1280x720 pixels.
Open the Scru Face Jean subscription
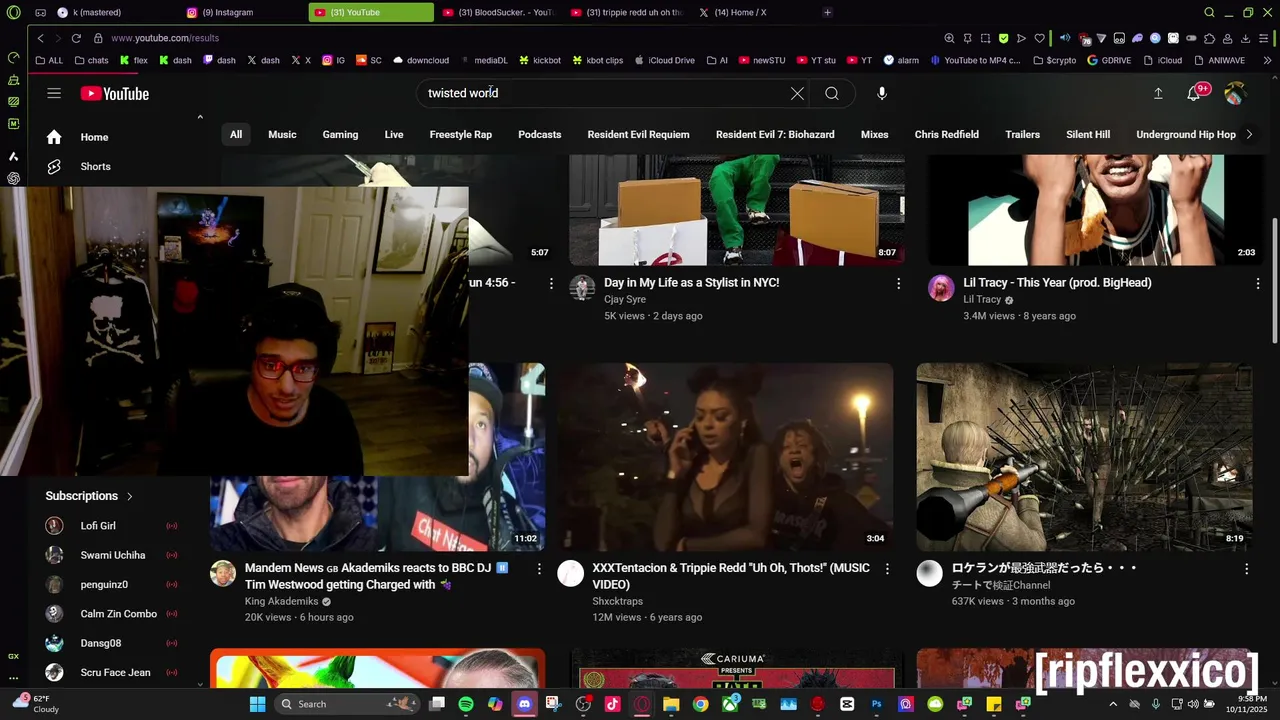[115, 673]
